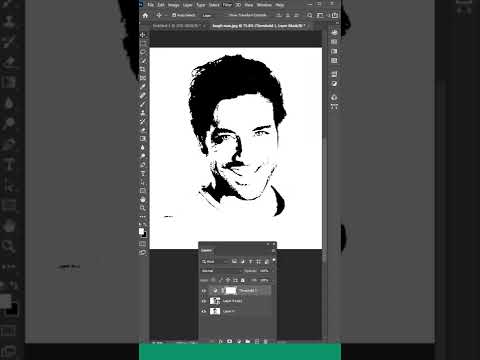
Task: Select the Rectangular Marquee tool
Action: click(143, 43)
